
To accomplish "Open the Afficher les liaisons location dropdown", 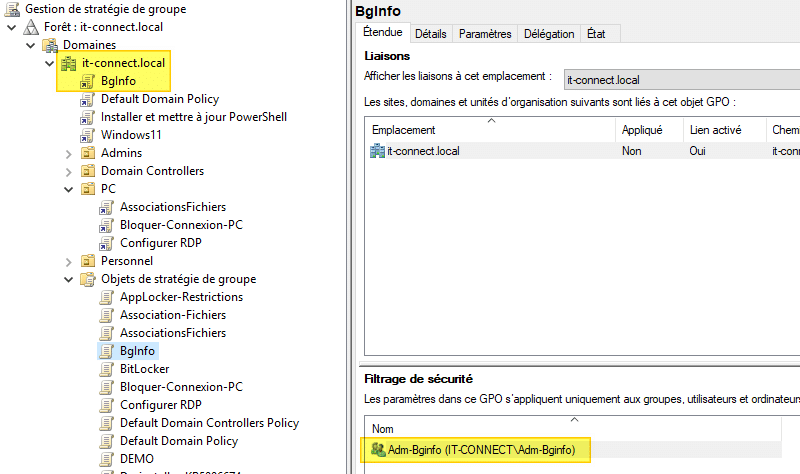I will [x=682, y=80].
